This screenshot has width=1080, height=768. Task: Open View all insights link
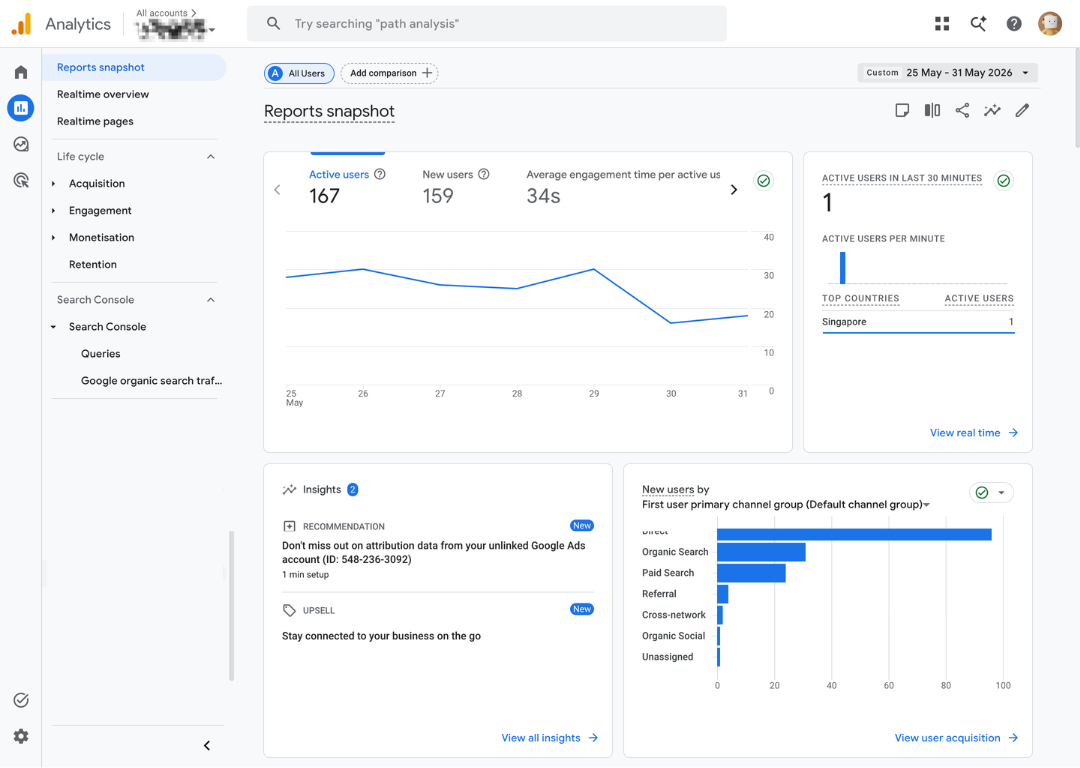pyautogui.click(x=549, y=738)
